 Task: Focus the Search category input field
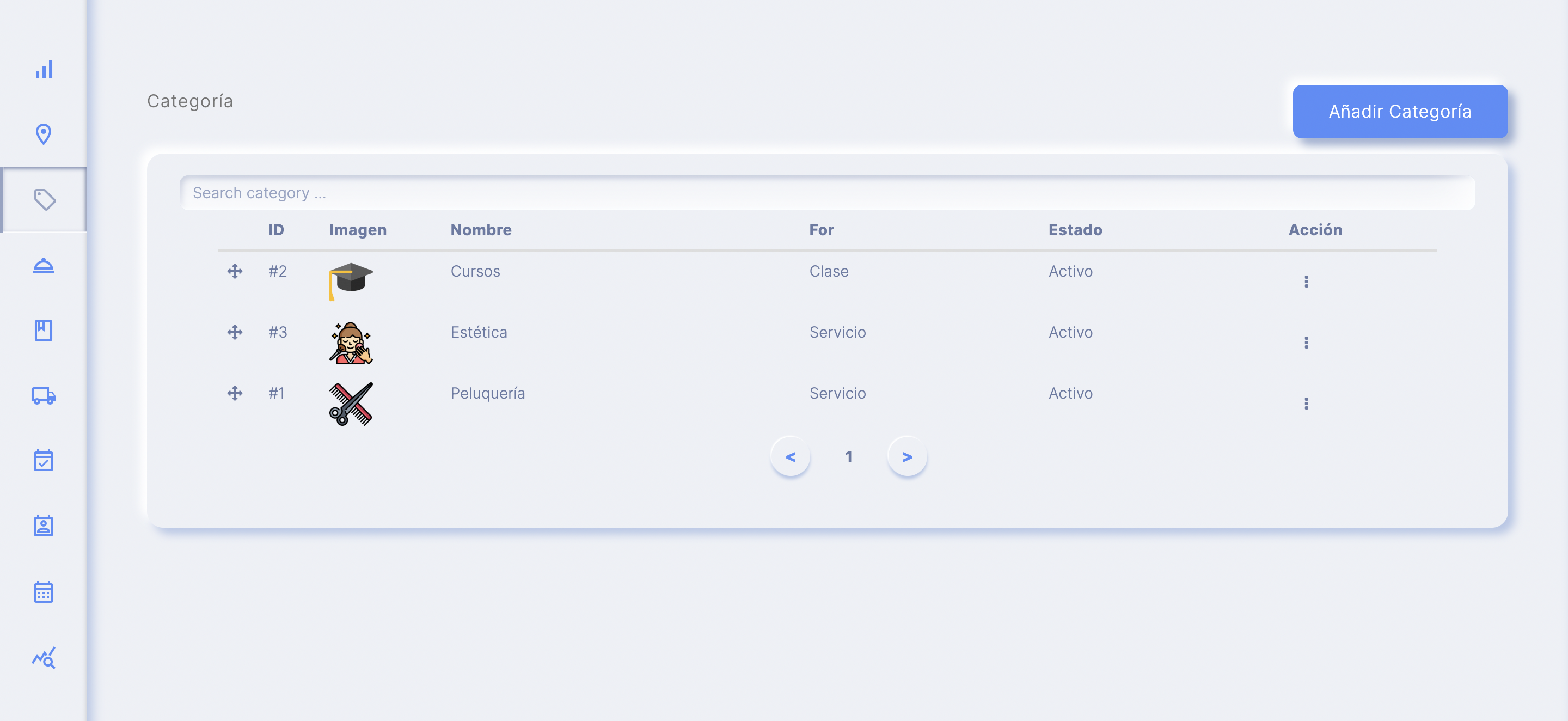coord(827,193)
